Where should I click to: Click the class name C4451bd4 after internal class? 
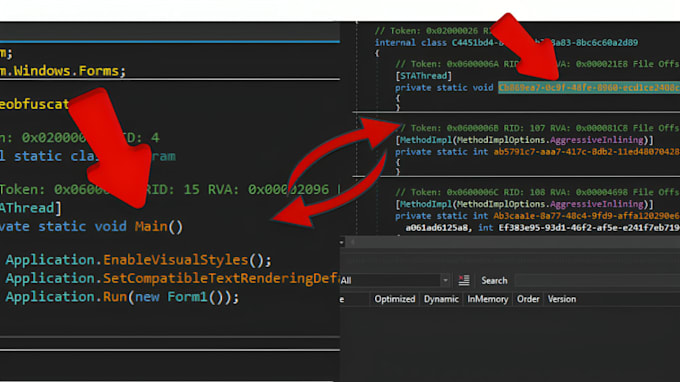pos(545,42)
